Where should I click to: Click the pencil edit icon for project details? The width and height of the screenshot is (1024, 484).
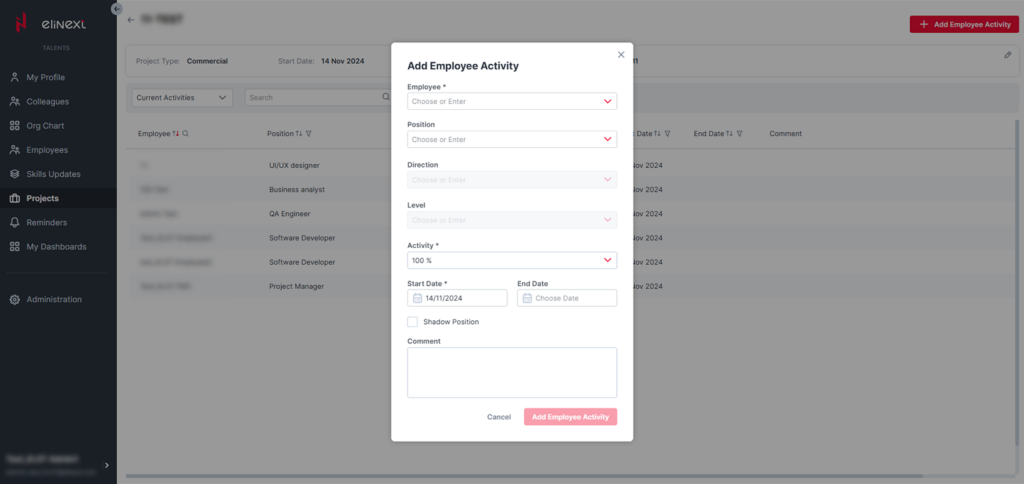pyautogui.click(x=1008, y=56)
